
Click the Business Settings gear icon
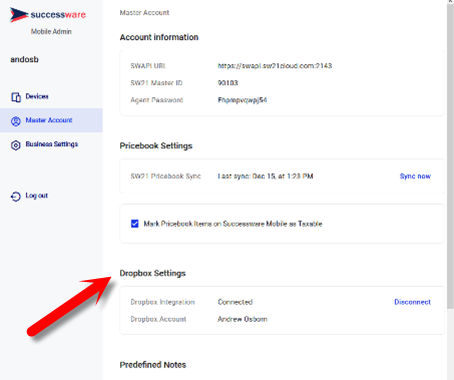point(16,145)
